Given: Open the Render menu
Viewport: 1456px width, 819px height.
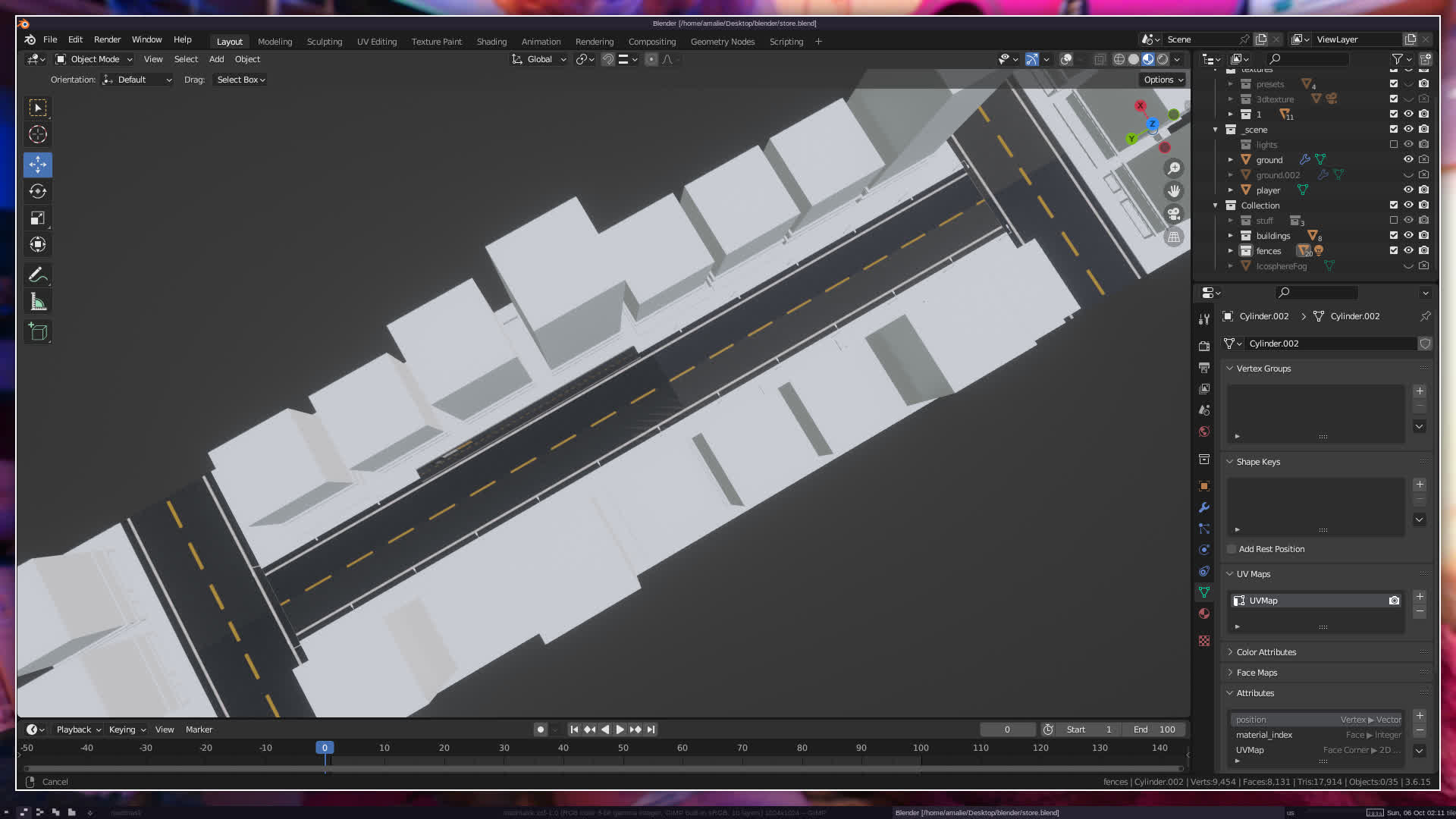Looking at the screenshot, I should pyautogui.click(x=107, y=39).
